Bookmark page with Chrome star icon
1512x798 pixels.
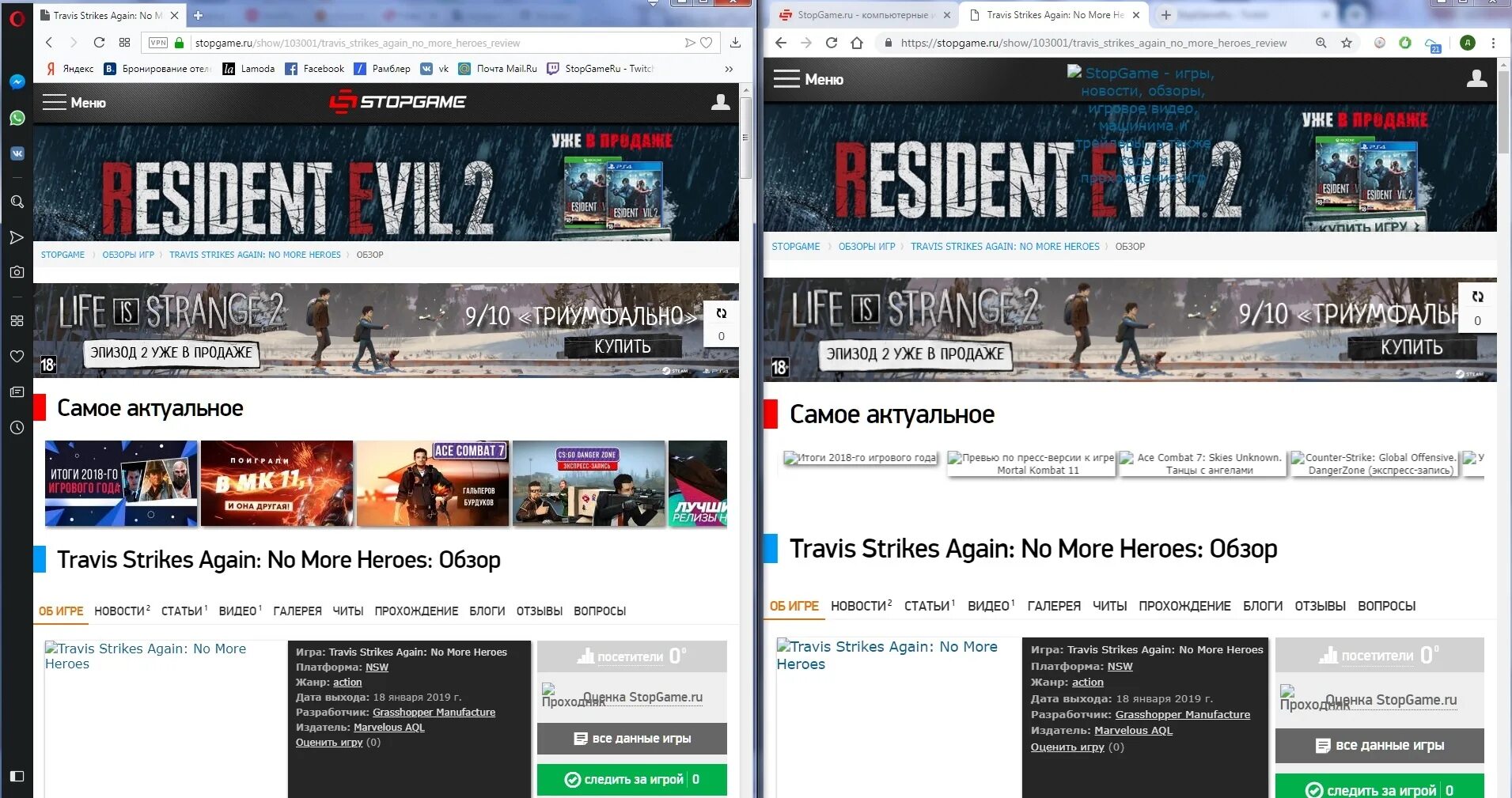coord(1347,43)
